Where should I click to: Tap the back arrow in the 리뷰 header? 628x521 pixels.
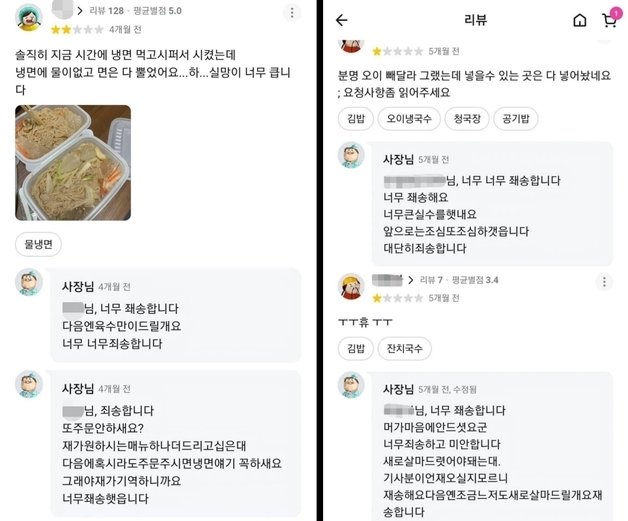point(342,20)
